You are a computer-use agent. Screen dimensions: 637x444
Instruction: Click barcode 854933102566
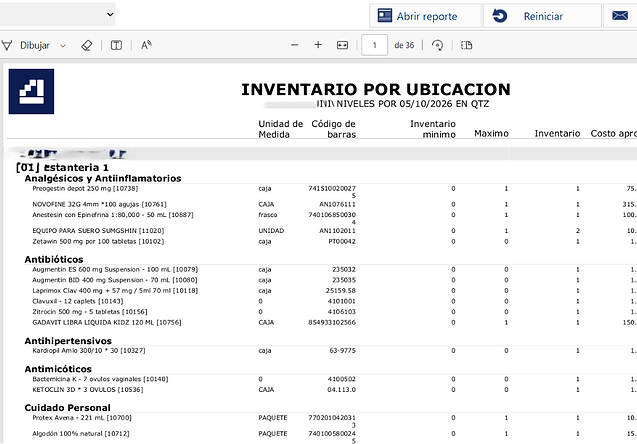tap(332, 322)
